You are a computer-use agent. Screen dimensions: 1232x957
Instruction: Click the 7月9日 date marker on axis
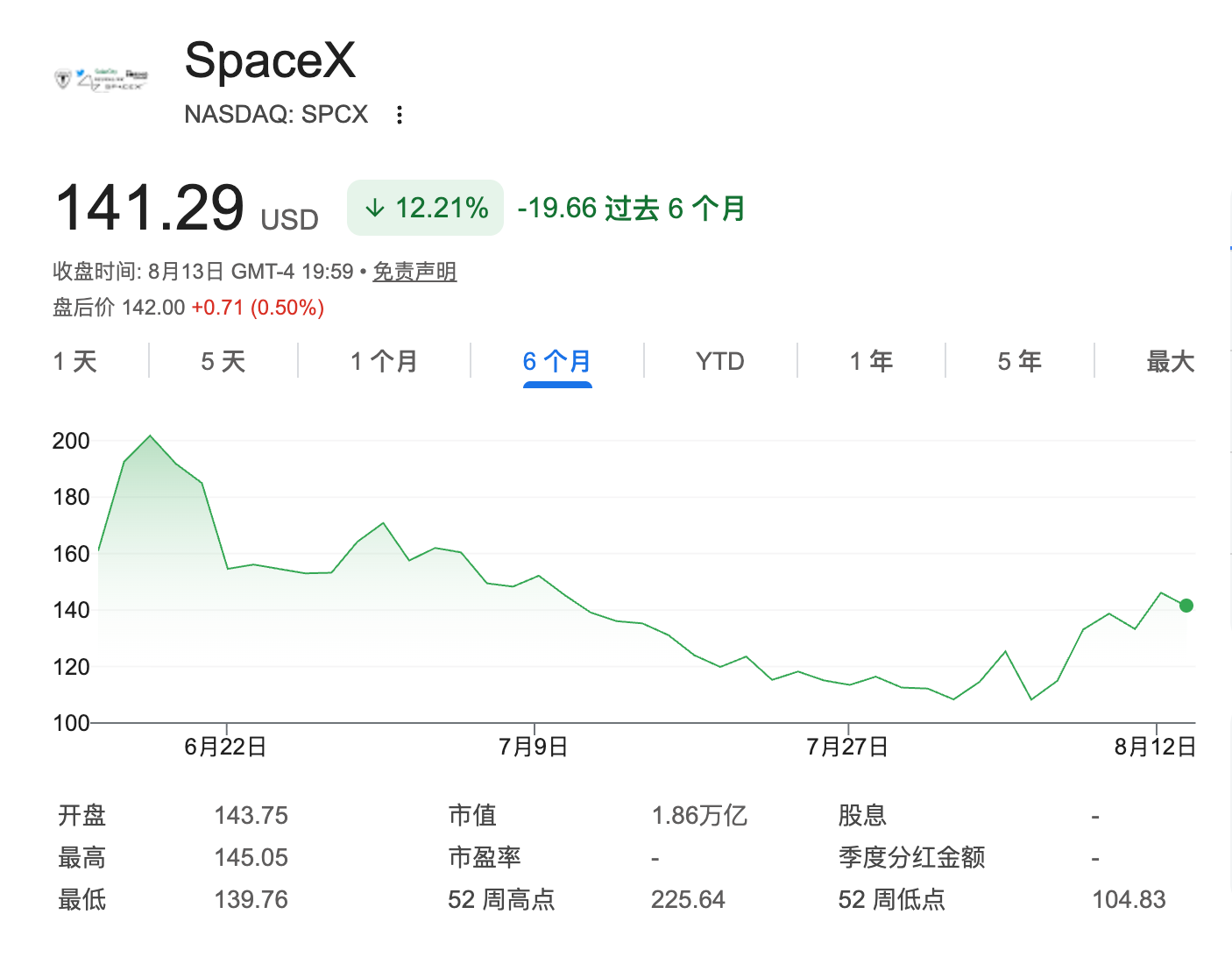pyautogui.click(x=534, y=747)
